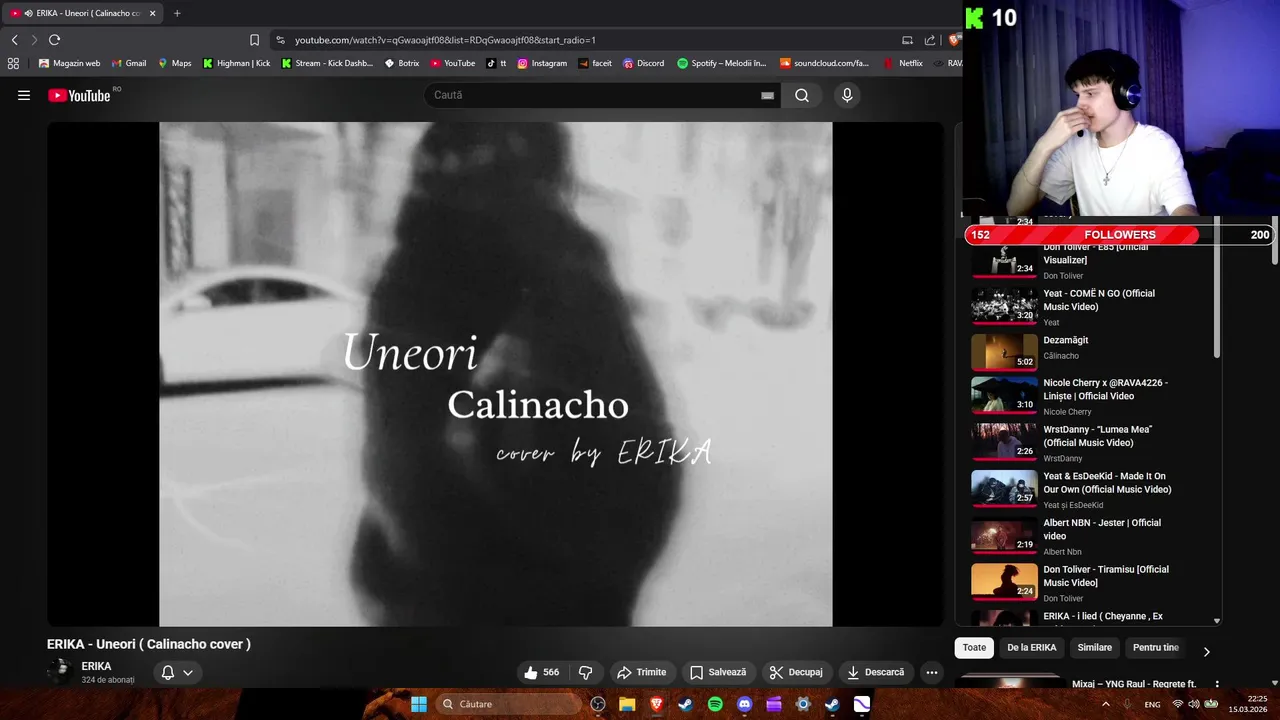Select the De la ERIKA chip
1280x720 pixels.
pyautogui.click(x=1031, y=648)
